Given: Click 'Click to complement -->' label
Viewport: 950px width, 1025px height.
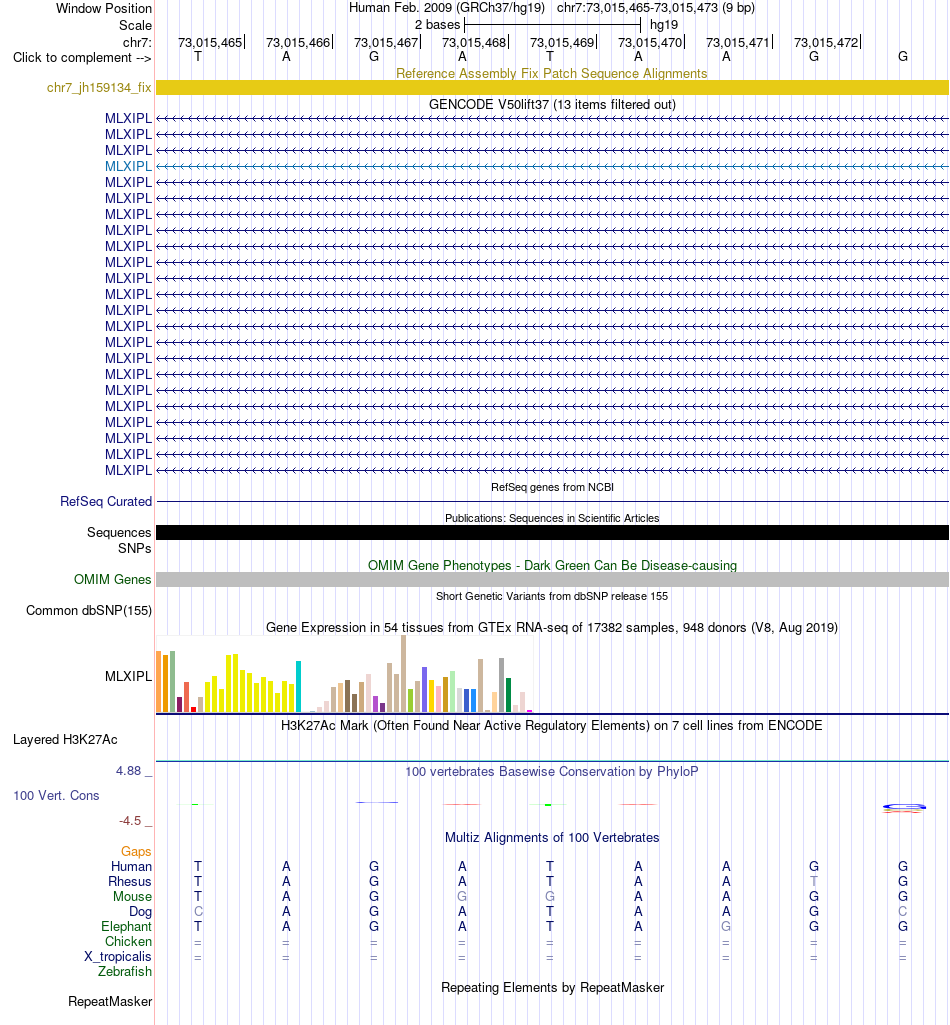Looking at the screenshot, I should (x=82, y=58).
